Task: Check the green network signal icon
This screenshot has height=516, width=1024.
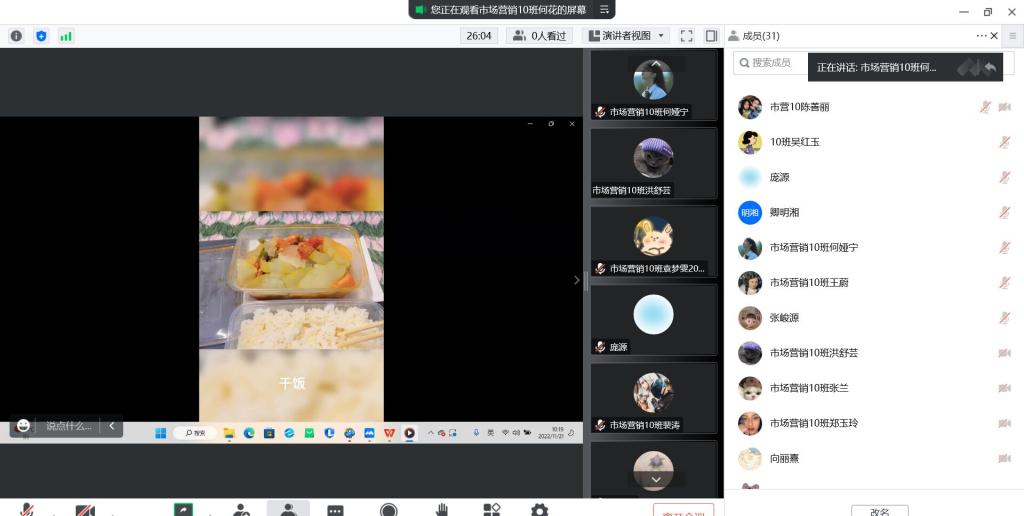Action: point(66,36)
